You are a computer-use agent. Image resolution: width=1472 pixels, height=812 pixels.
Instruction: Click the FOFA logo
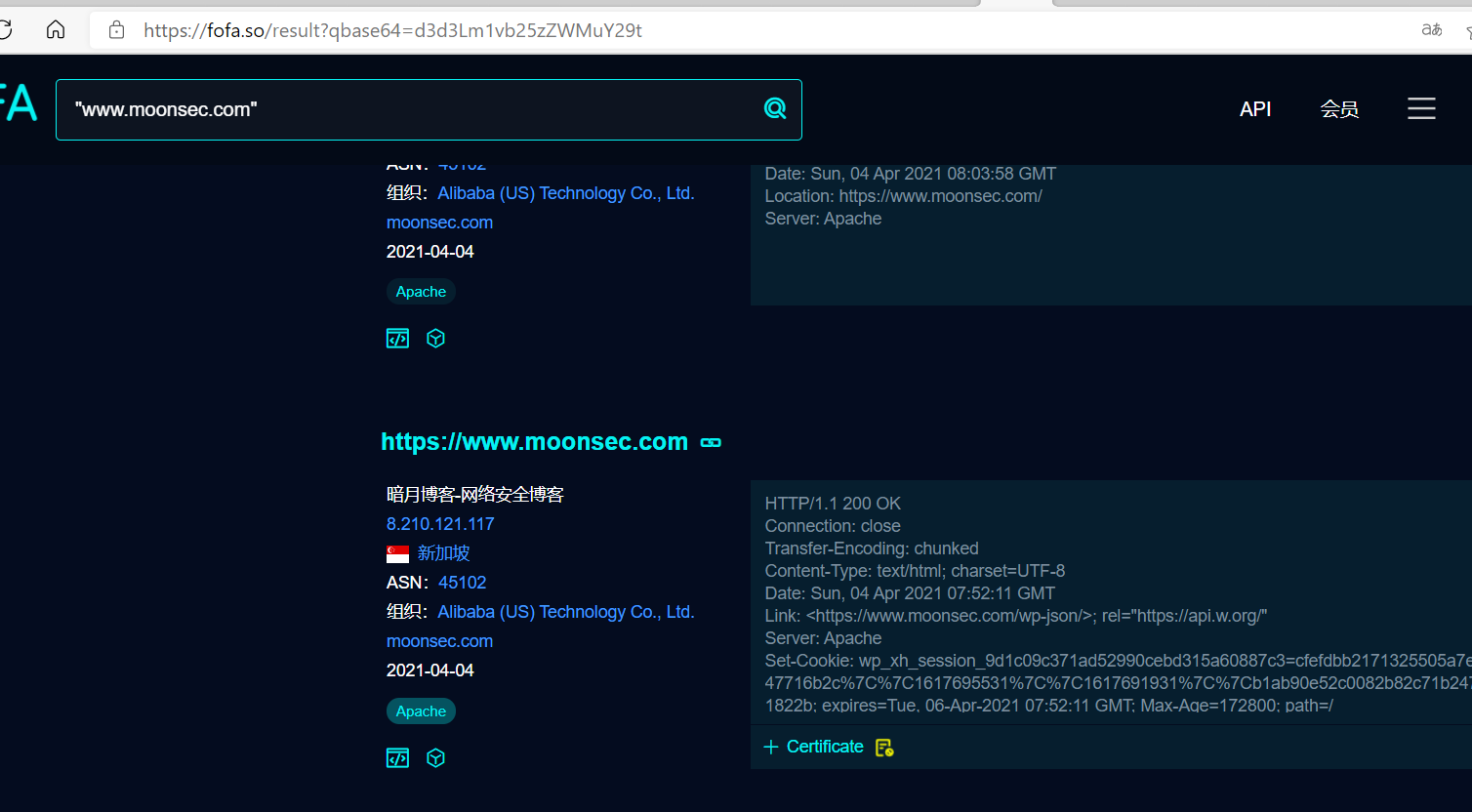(x=19, y=103)
